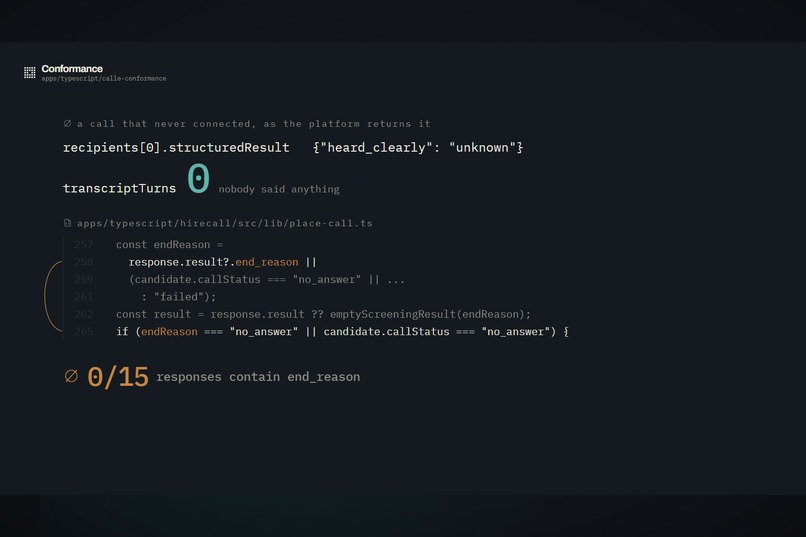Open apps/typescript/hirecall/src/lib/place-call.ts path

[225, 223]
